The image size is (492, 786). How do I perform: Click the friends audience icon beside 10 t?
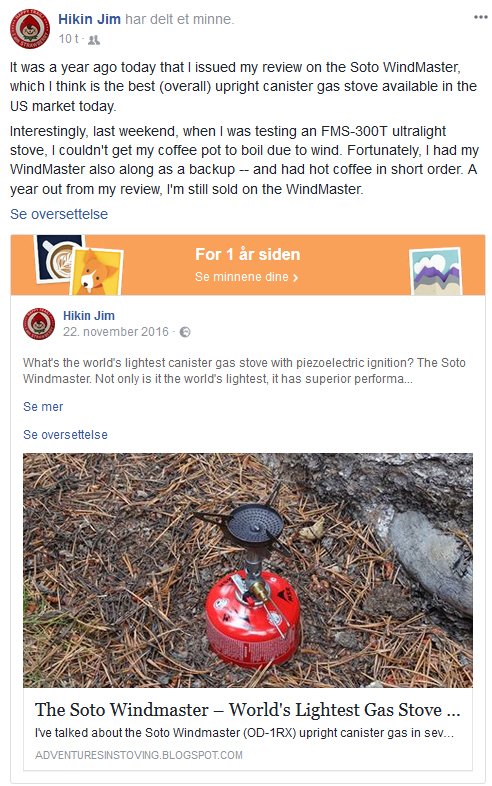(x=94, y=40)
